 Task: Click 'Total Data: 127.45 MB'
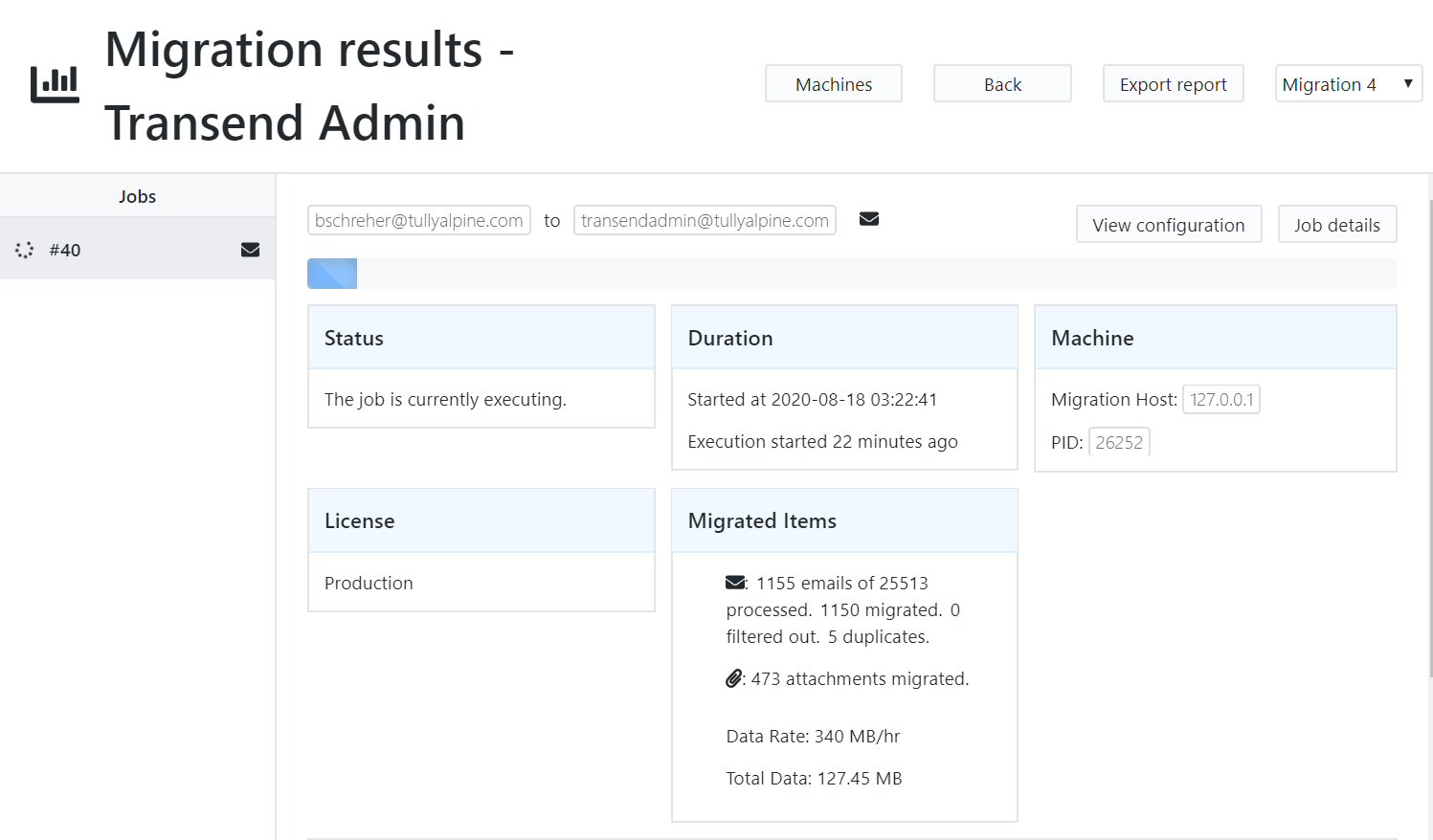tap(814, 778)
